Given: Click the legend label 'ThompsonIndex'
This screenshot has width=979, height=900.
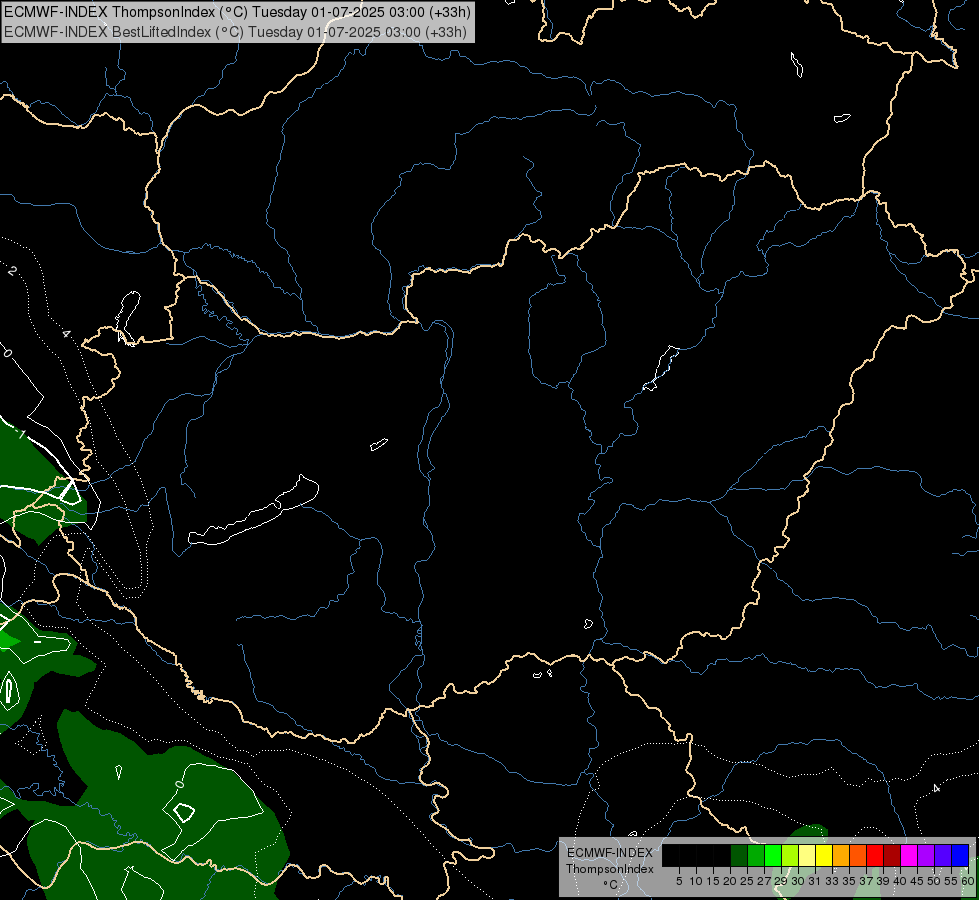Looking at the screenshot, I should (610, 869).
